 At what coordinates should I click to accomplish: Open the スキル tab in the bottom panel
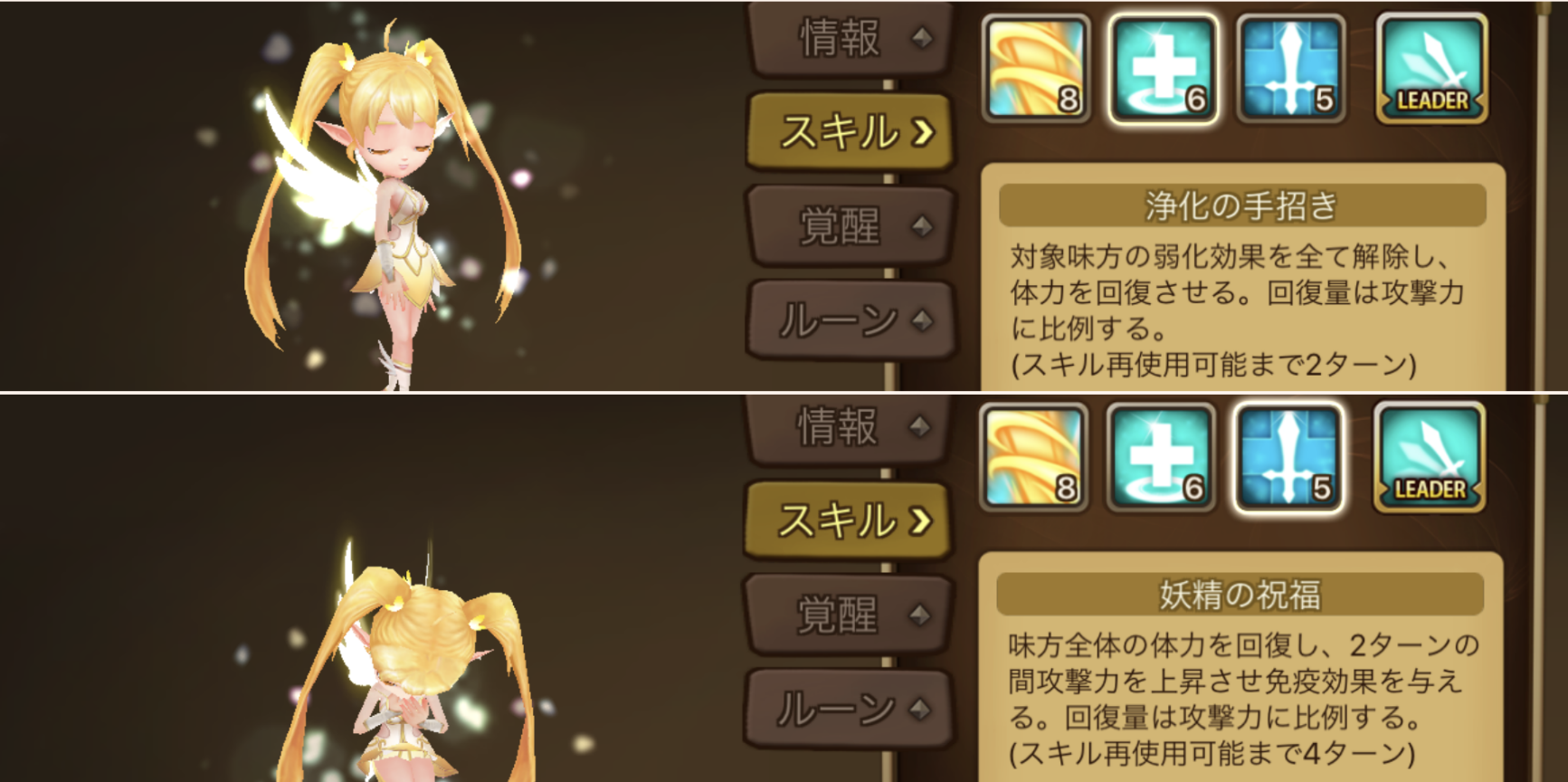pyautogui.click(x=851, y=521)
